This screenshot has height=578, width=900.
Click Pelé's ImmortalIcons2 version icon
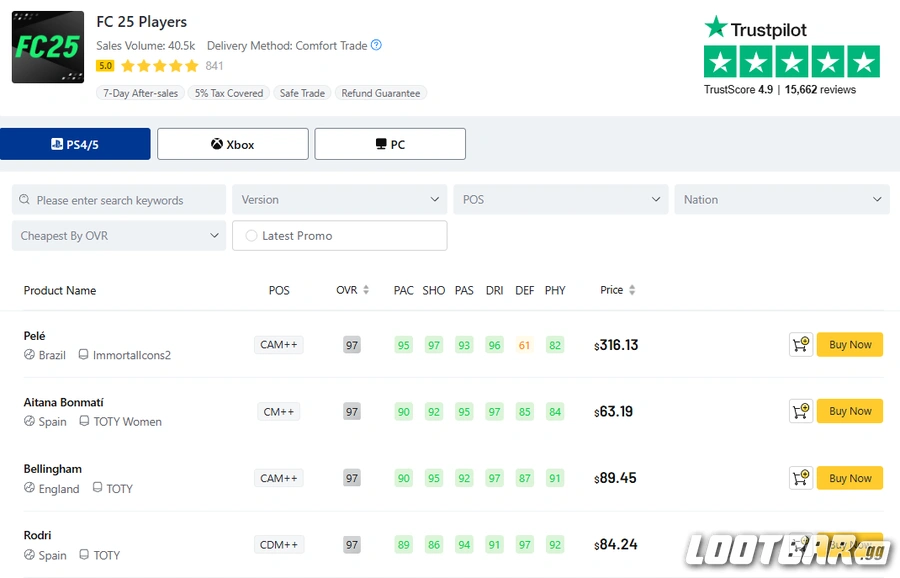pos(83,355)
